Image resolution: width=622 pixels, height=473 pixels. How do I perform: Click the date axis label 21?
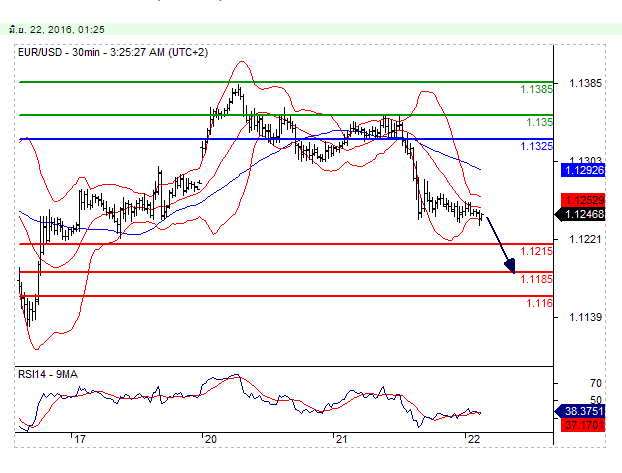(341, 439)
